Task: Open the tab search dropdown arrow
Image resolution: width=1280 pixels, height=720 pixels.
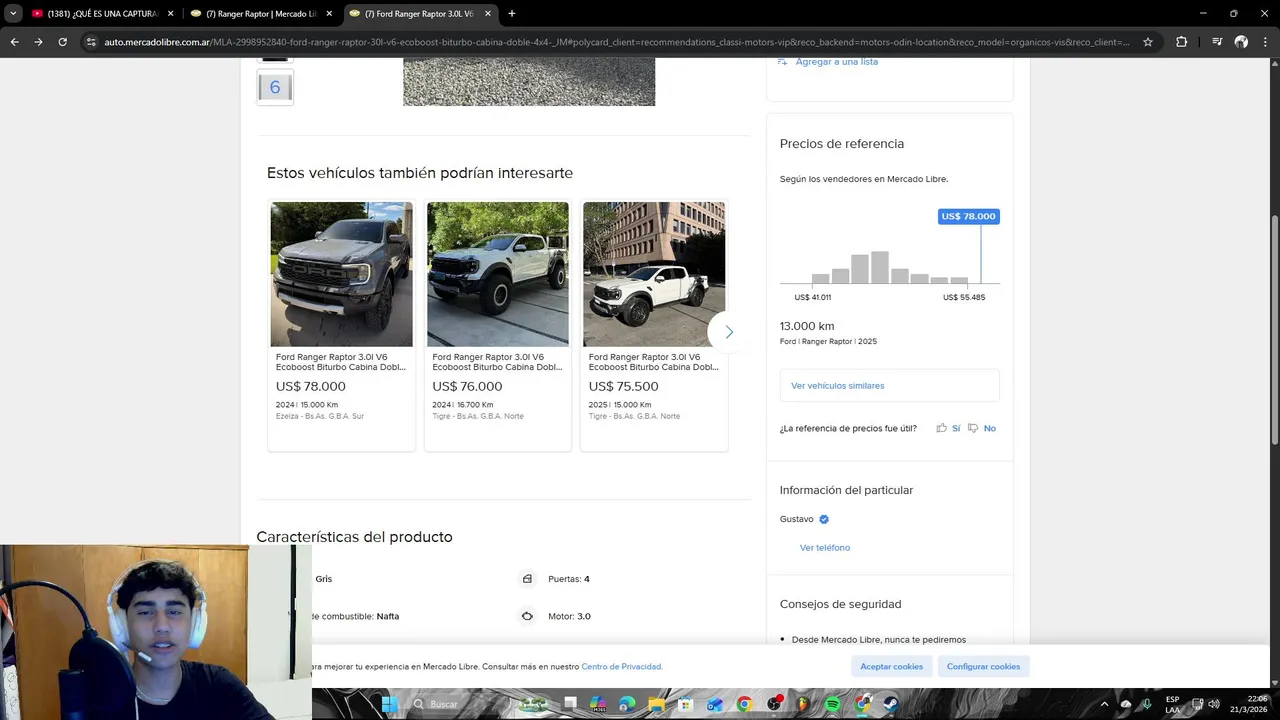Action: click(x=13, y=13)
